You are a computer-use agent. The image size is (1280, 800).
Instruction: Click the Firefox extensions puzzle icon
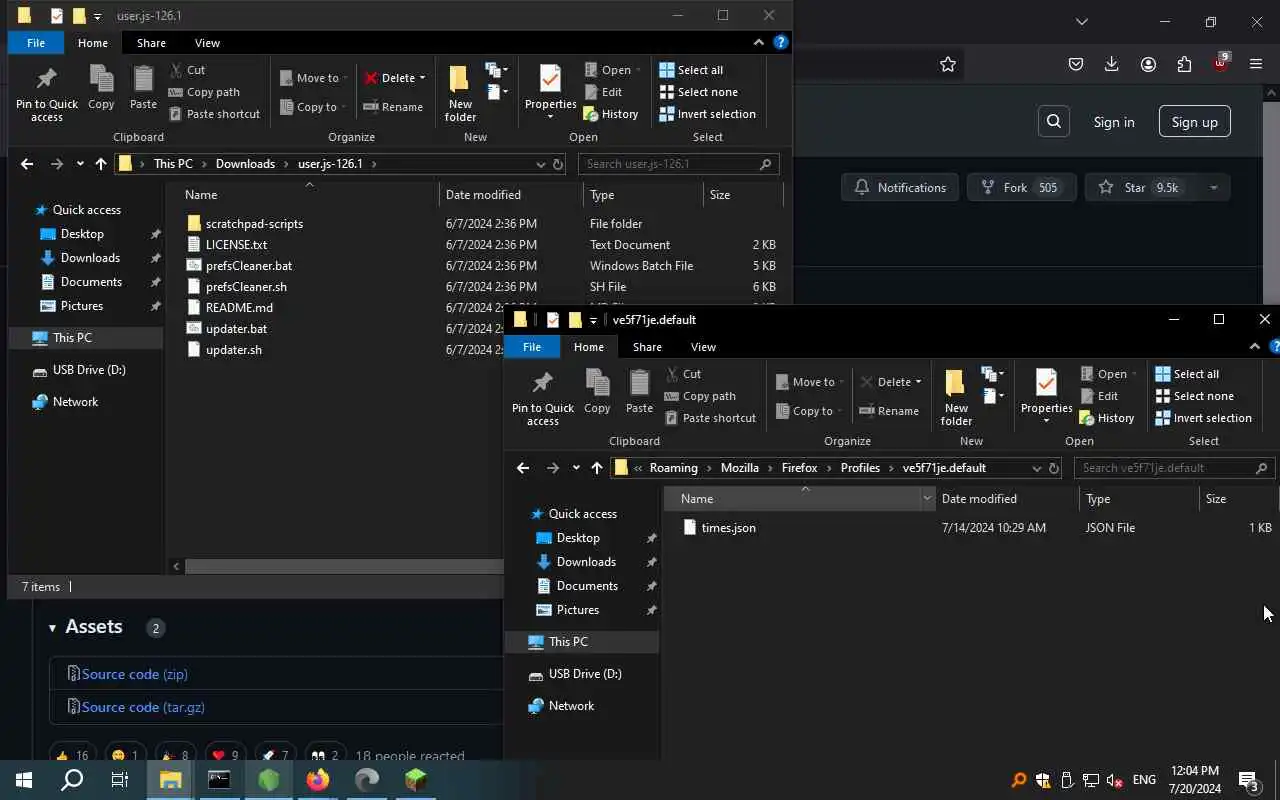(1184, 64)
